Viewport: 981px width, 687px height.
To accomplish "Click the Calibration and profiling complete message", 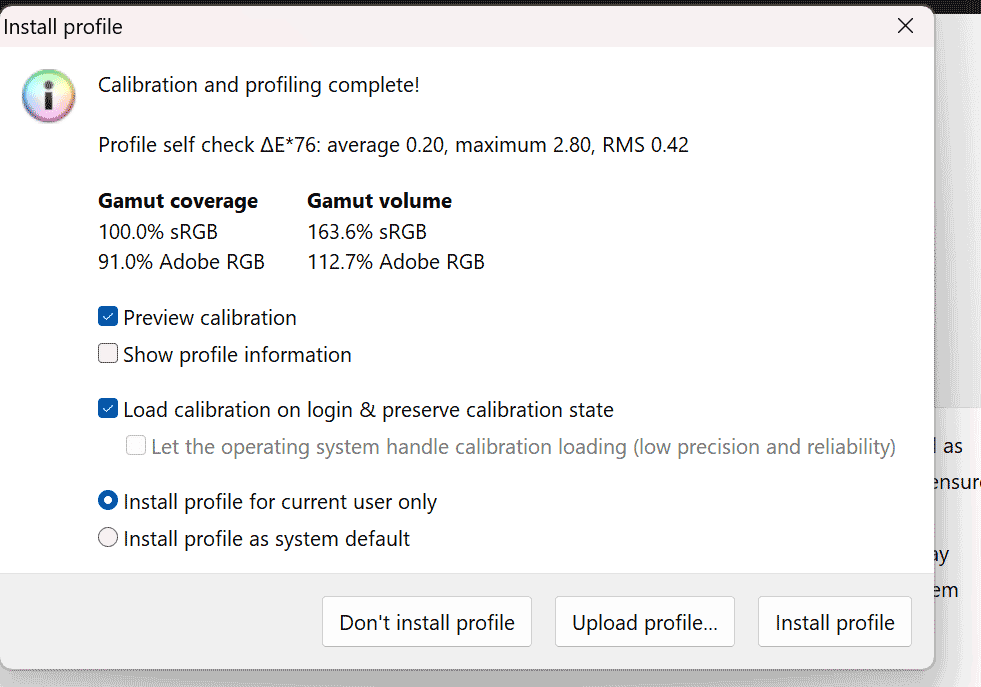I will click(x=258, y=85).
